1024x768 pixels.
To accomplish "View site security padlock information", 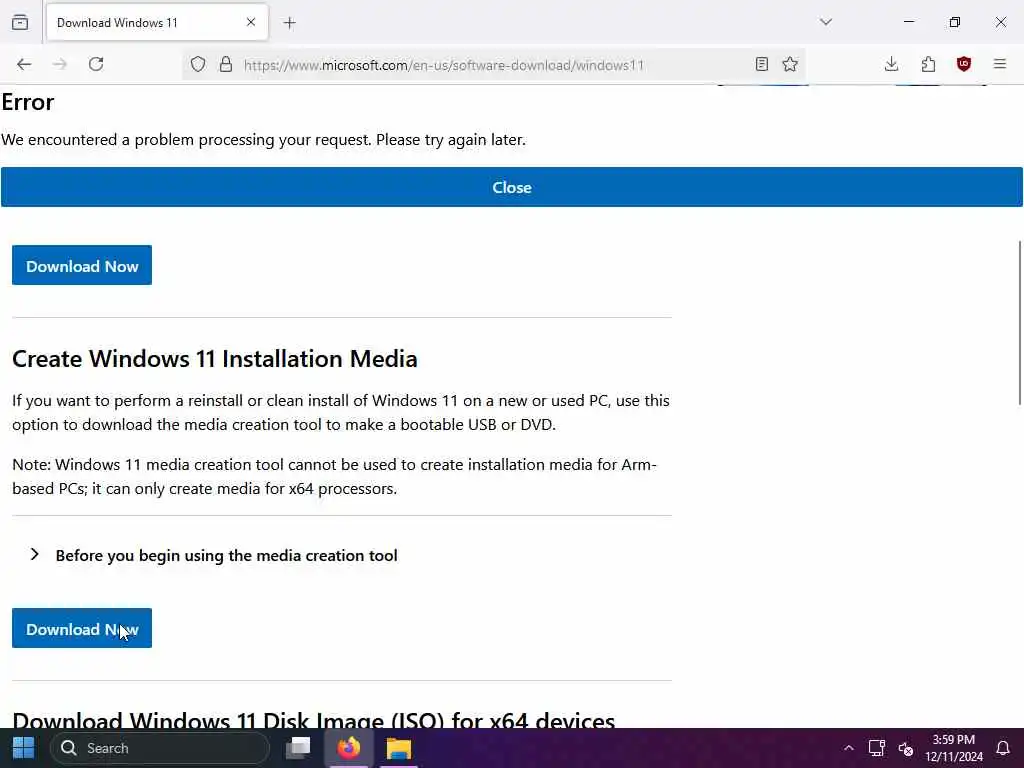I will (x=226, y=64).
